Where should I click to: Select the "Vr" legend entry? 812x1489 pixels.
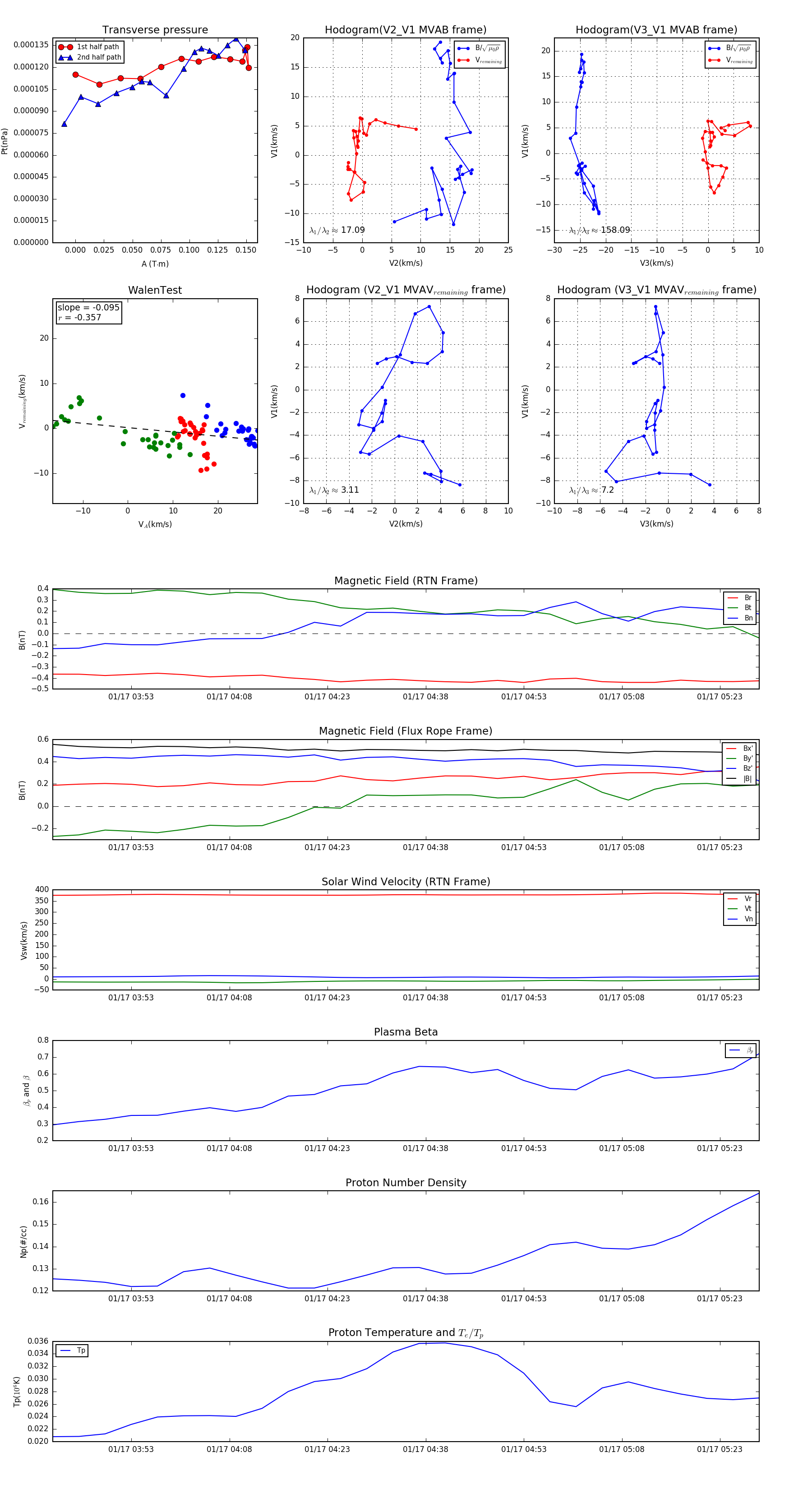(x=740, y=899)
